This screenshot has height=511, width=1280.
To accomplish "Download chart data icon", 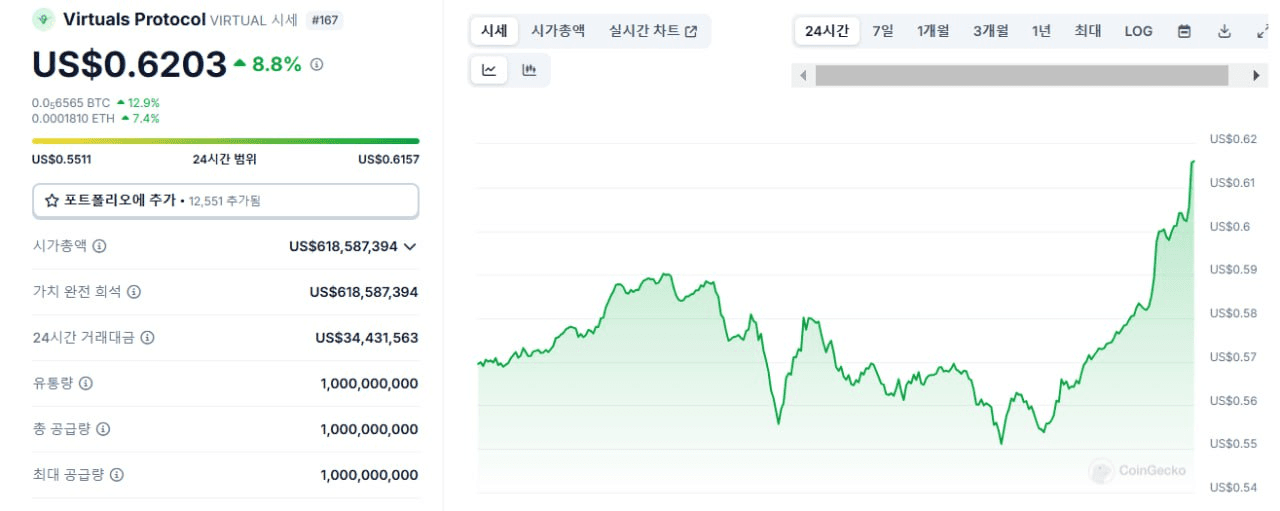I will coord(1224,31).
